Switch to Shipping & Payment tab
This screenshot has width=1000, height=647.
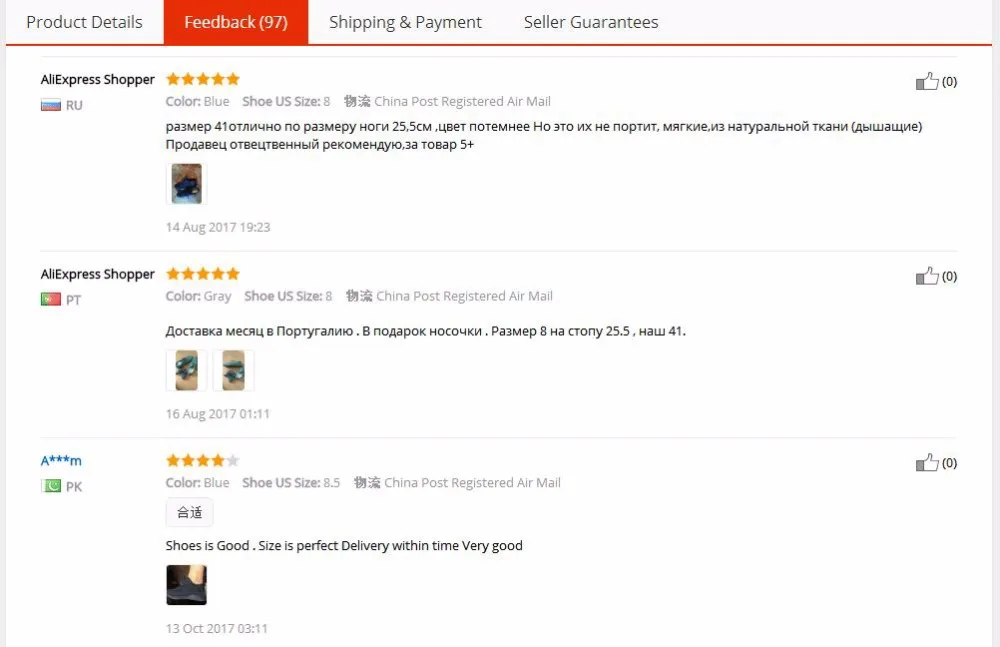click(x=406, y=22)
